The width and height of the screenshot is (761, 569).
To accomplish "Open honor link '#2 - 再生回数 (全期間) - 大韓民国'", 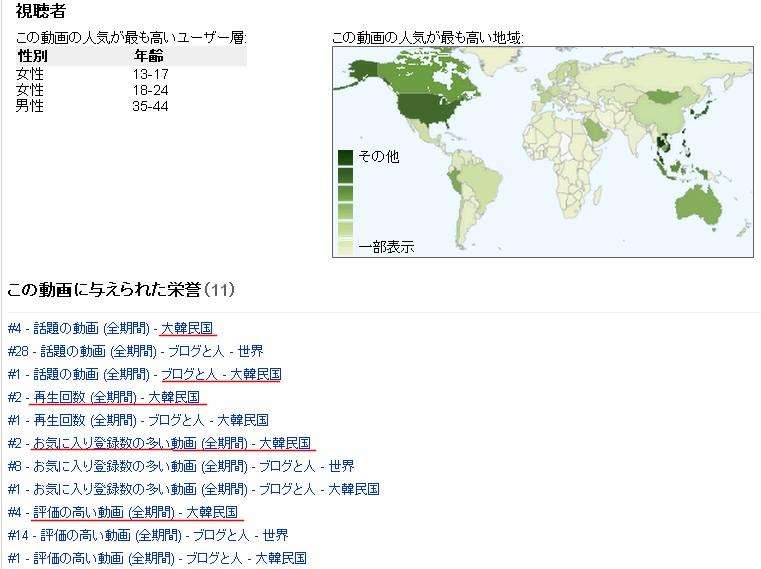I will 104,397.
